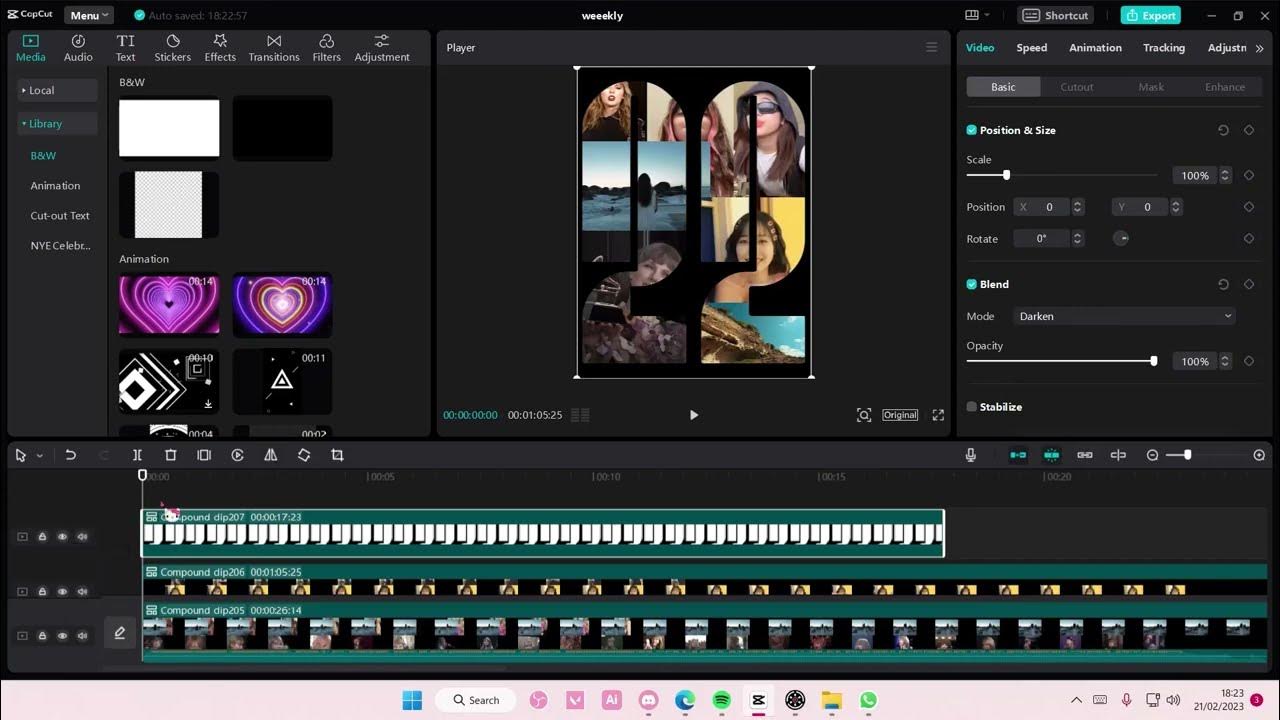This screenshot has height=720, width=1280.
Task: Reset the Position & Size settings
Action: click(1223, 130)
